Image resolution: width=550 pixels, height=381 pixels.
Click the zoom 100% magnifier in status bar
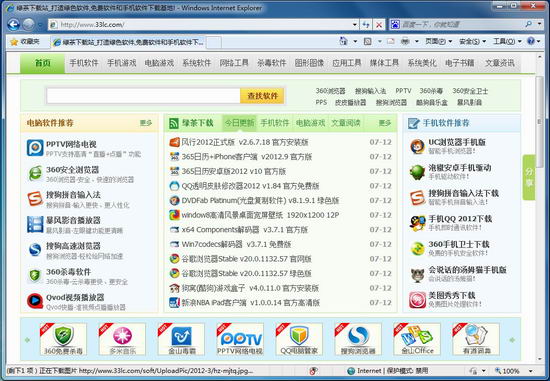click(498, 370)
